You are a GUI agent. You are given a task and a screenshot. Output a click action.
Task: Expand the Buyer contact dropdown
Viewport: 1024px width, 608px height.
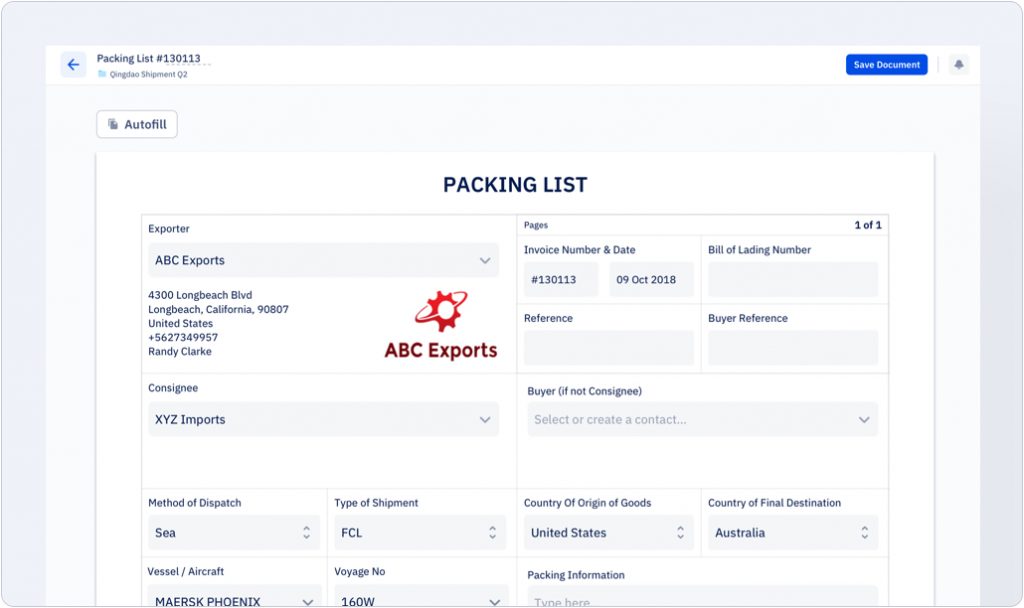[x=703, y=419]
